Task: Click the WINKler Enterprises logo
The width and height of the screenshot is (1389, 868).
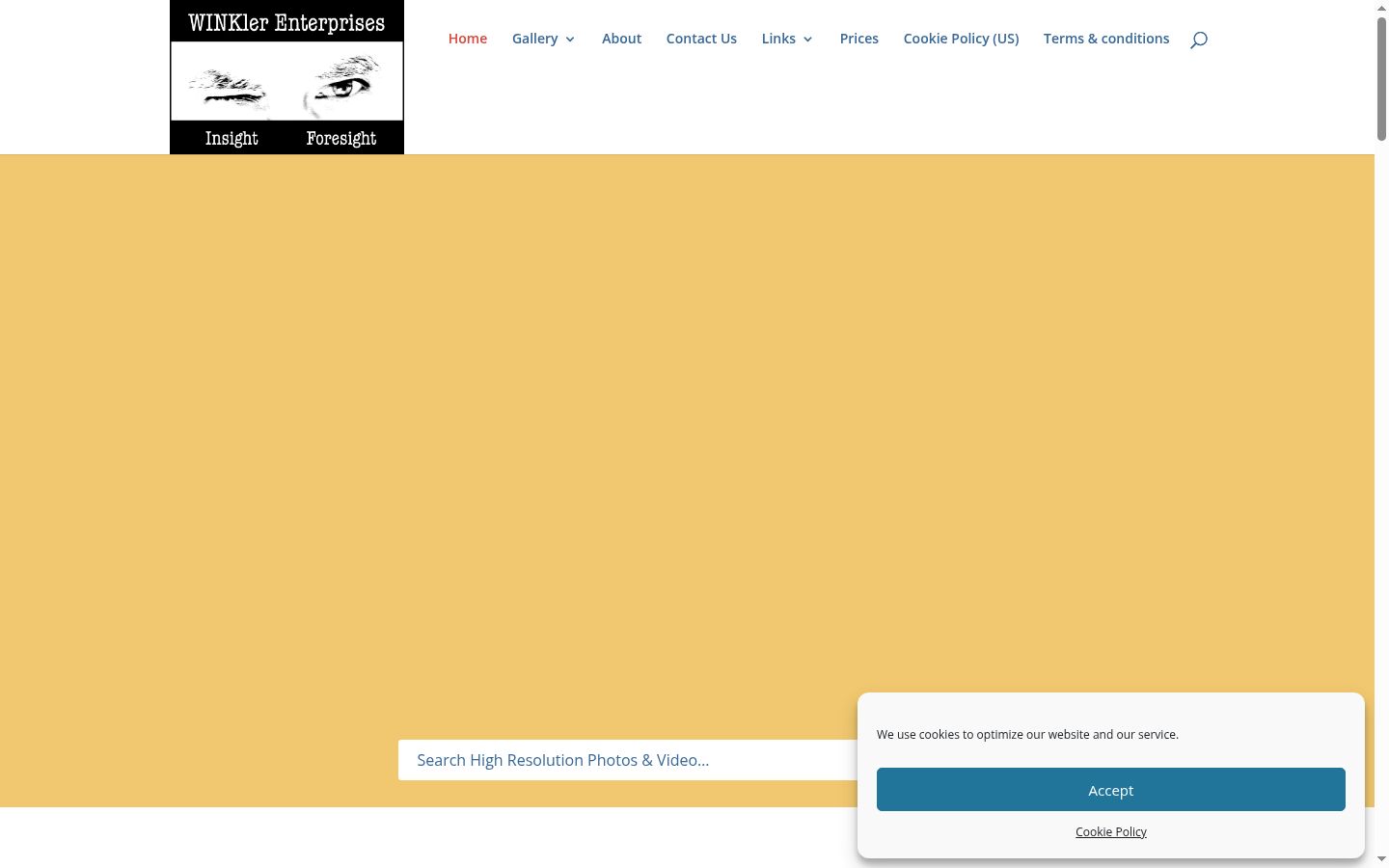Action: 286,77
